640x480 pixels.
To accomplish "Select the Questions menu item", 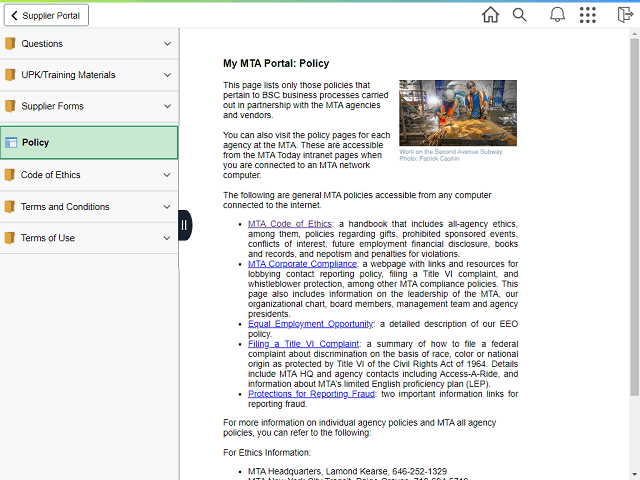I will pos(89,44).
